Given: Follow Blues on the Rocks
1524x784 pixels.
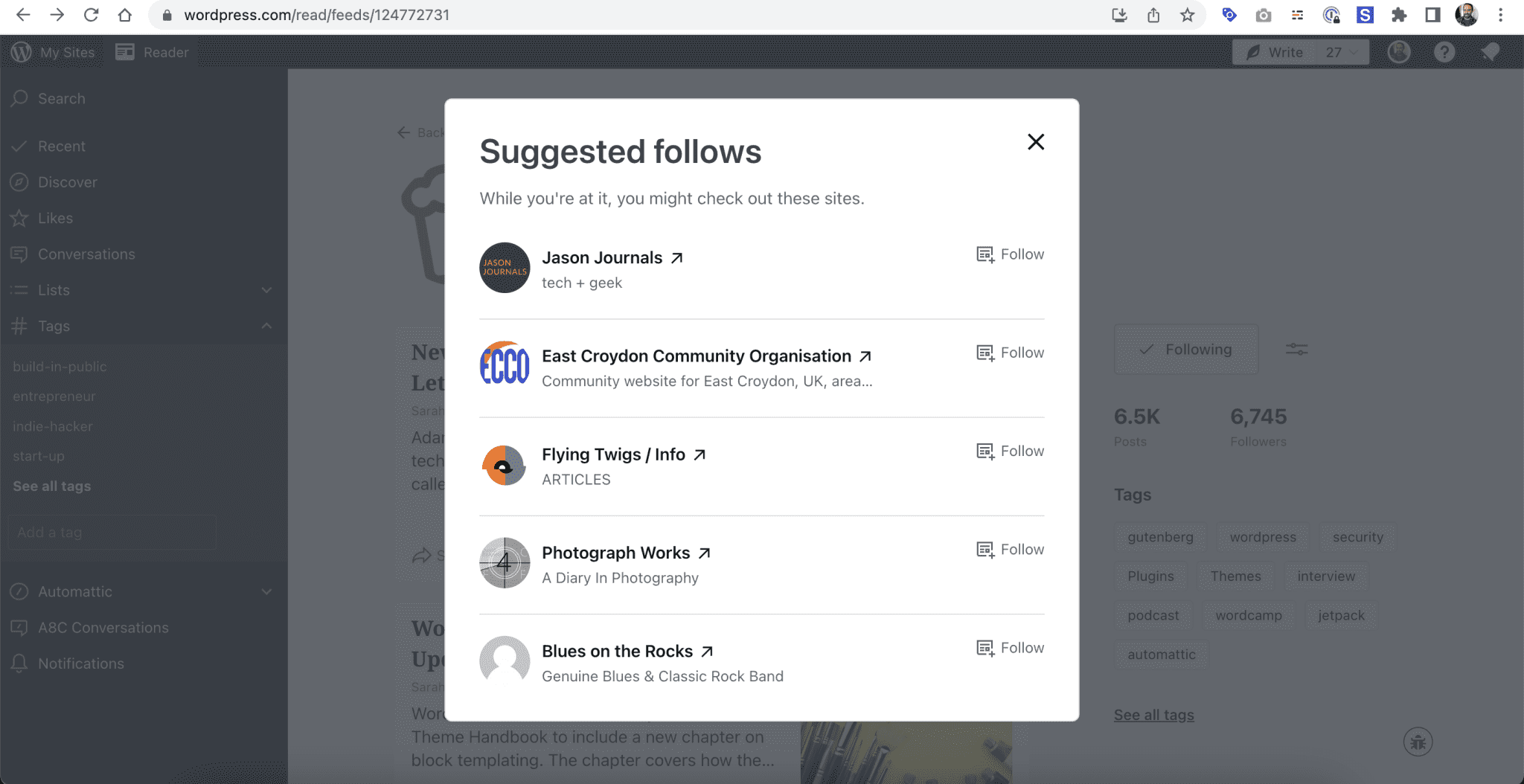Looking at the screenshot, I should [x=1010, y=648].
